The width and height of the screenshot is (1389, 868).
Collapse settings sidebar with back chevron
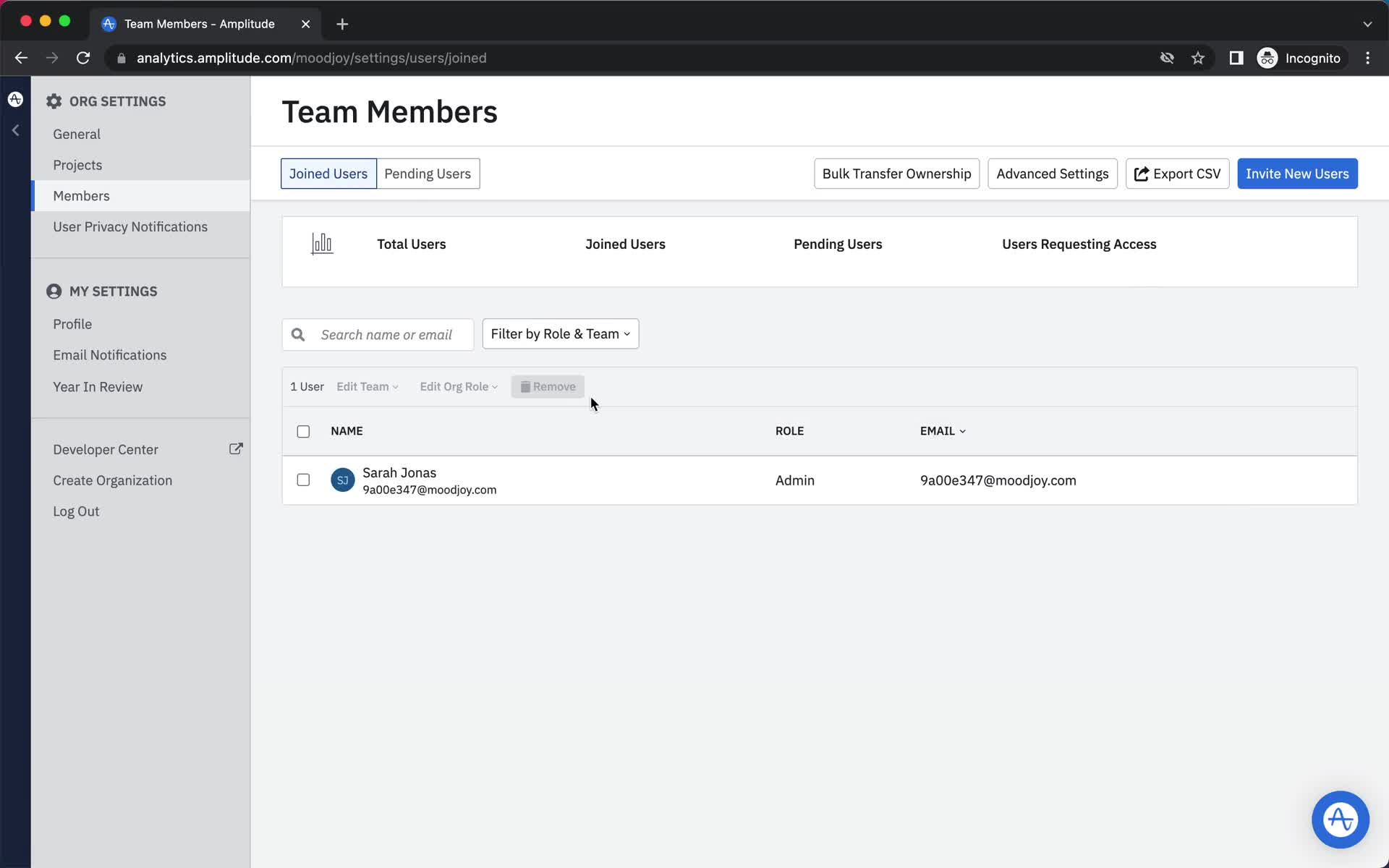coord(15,131)
